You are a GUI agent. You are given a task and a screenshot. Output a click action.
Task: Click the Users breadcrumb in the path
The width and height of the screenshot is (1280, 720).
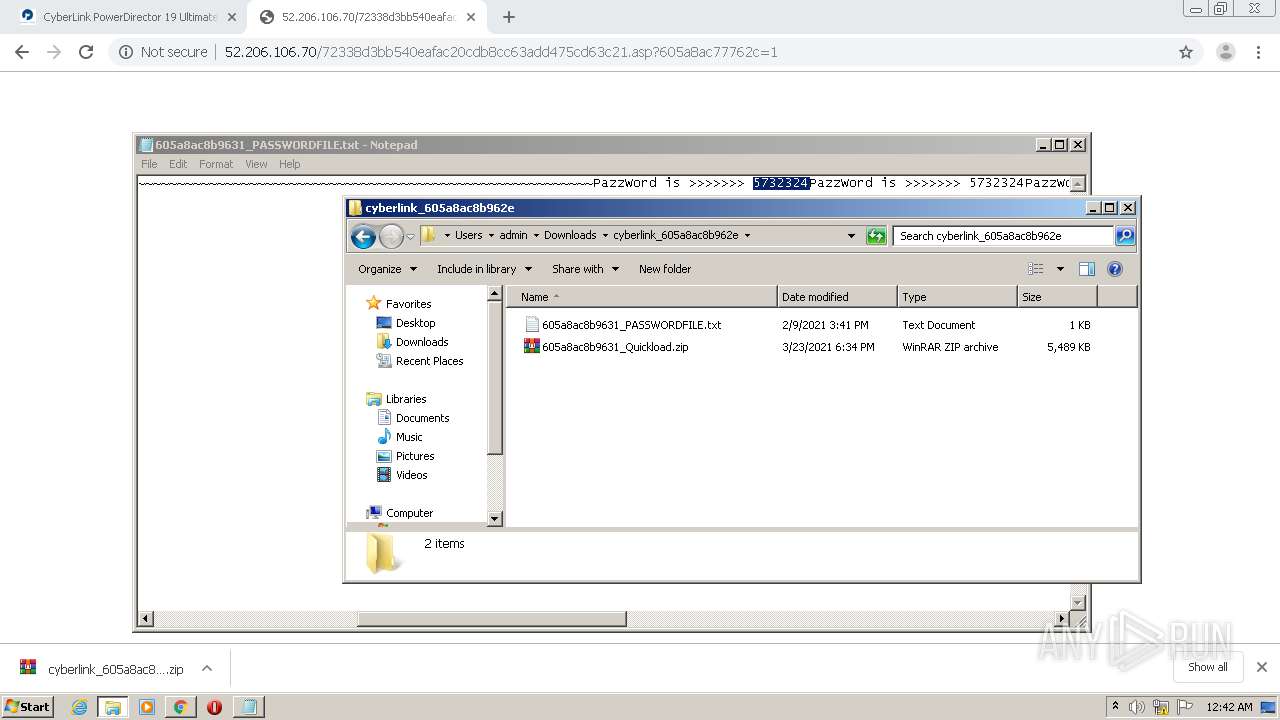pyautogui.click(x=468, y=235)
